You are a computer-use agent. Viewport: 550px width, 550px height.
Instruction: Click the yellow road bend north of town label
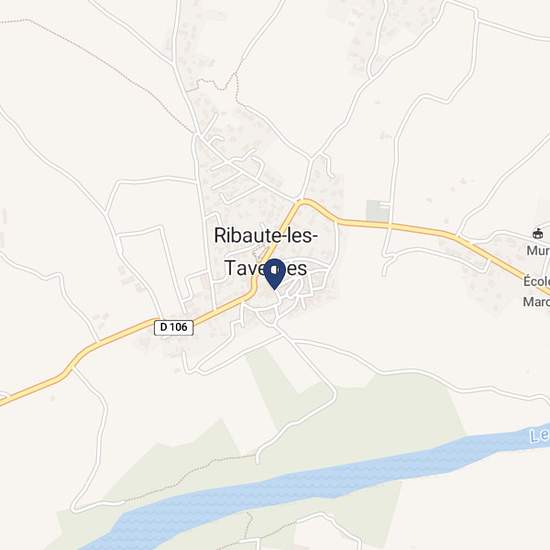click(x=304, y=202)
